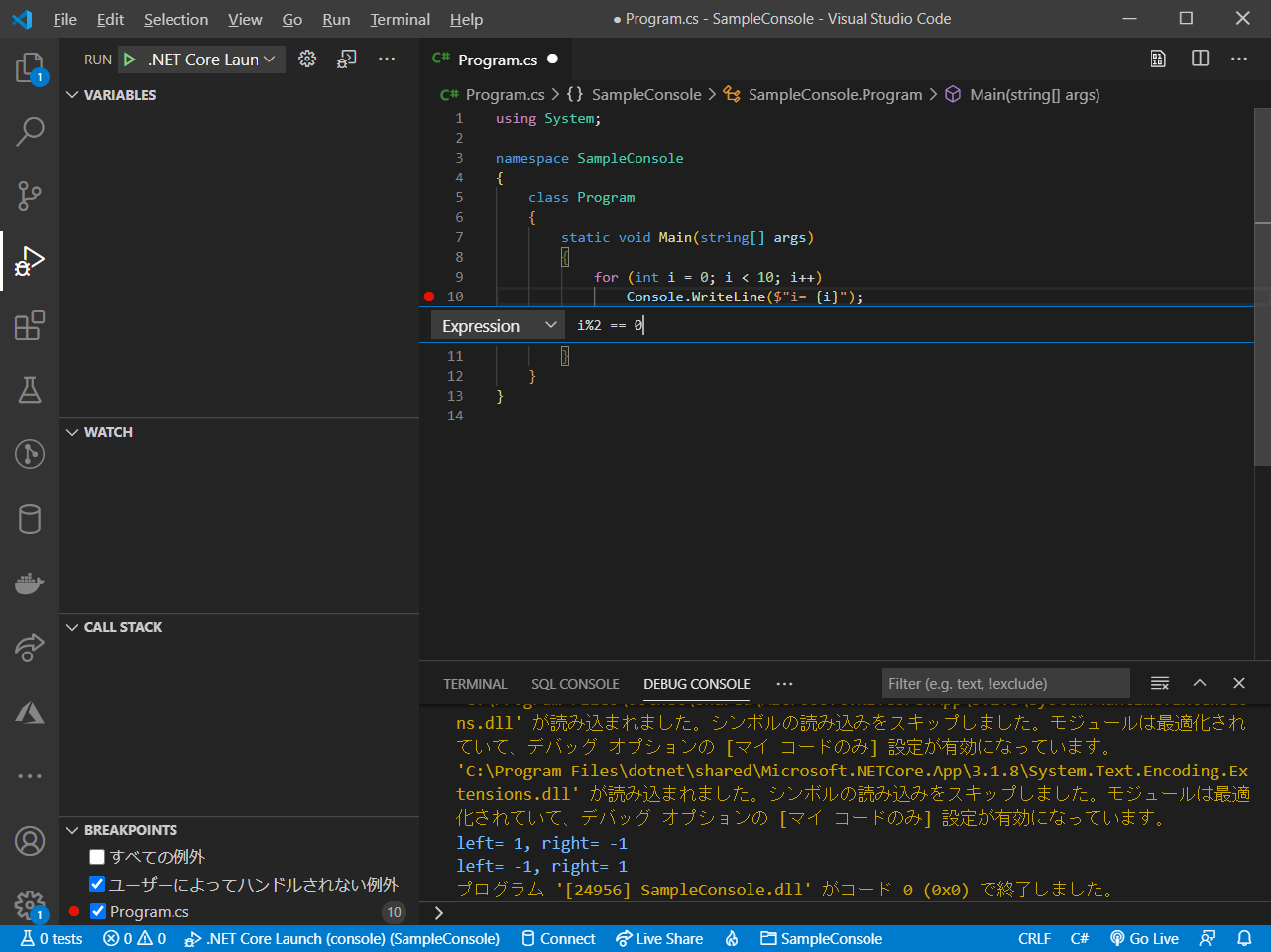Click Go Live in status bar
This screenshot has width=1271, height=952.
pos(1144,938)
